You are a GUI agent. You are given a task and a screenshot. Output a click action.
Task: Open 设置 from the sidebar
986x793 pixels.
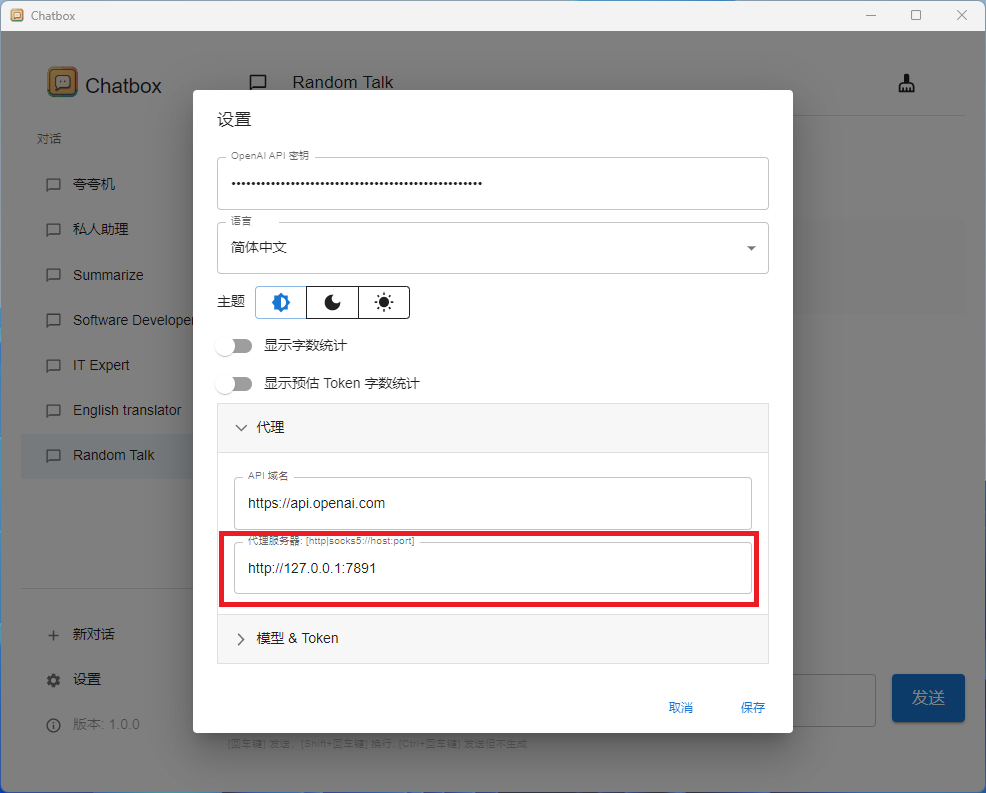point(107,680)
